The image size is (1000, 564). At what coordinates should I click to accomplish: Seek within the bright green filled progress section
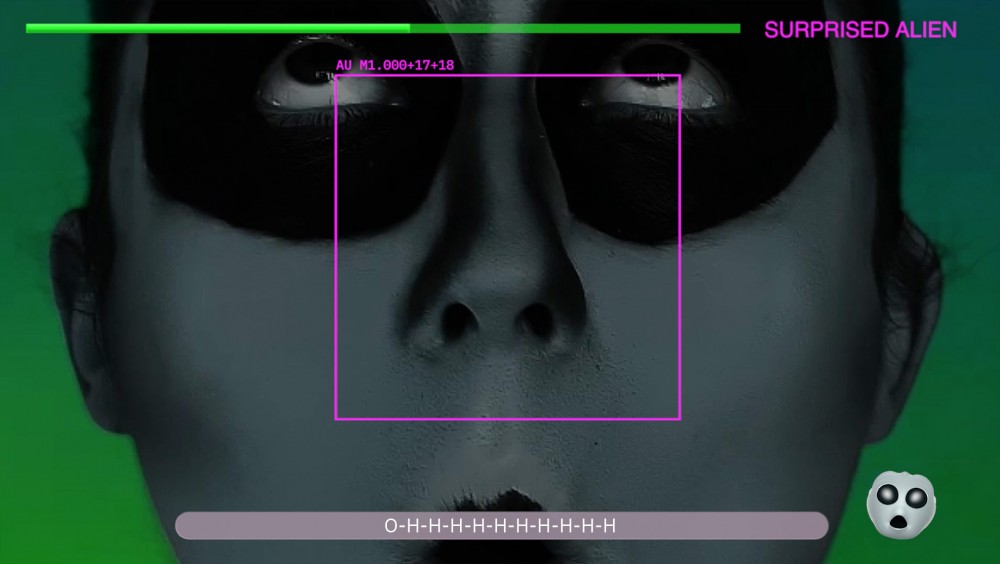[x=218, y=28]
